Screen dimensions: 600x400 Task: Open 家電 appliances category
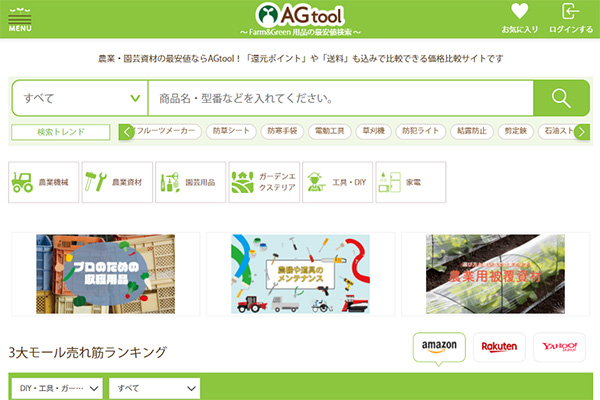point(411,182)
